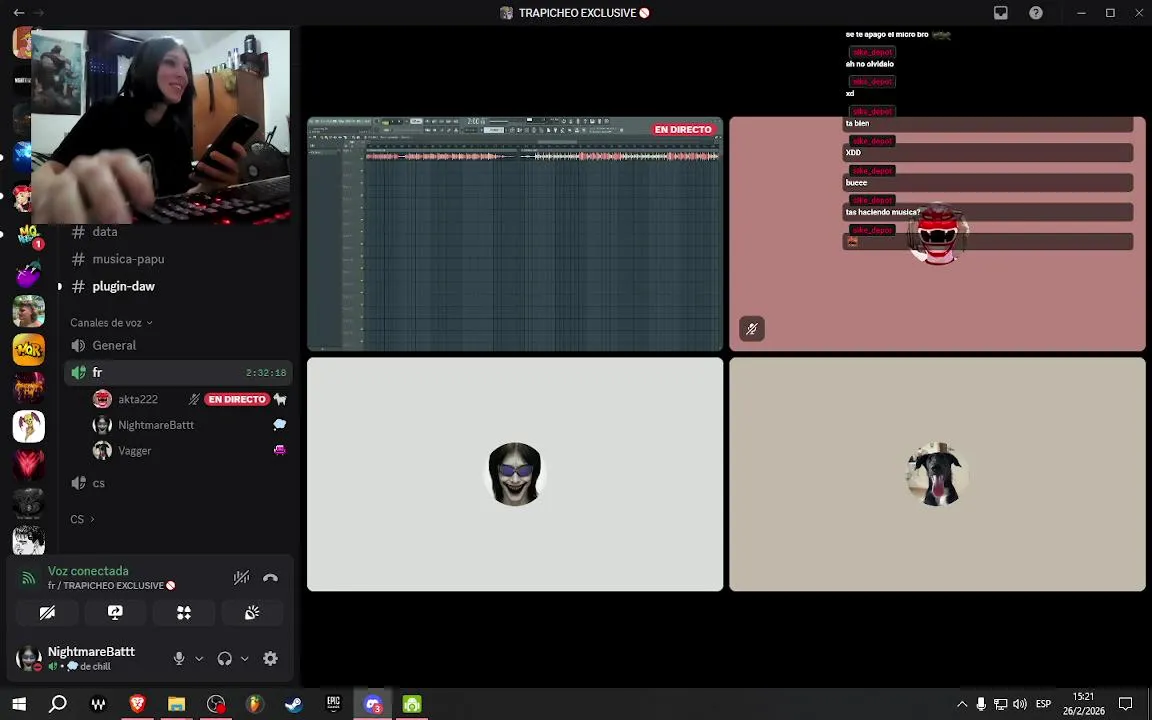This screenshot has height=720, width=1152.
Task: Open the Discord inbox icon
Action: click(1001, 12)
